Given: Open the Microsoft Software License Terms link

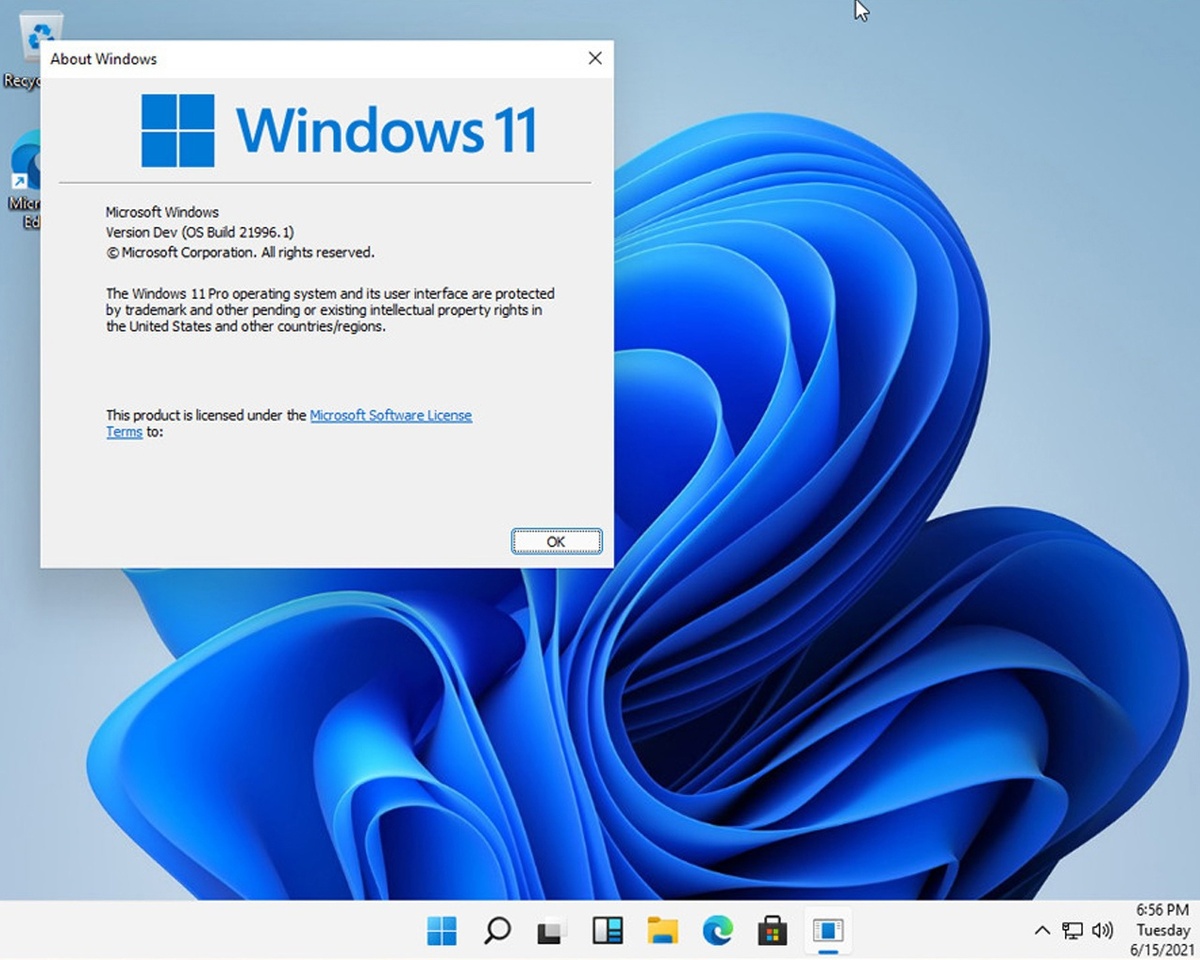Looking at the screenshot, I should [391, 415].
